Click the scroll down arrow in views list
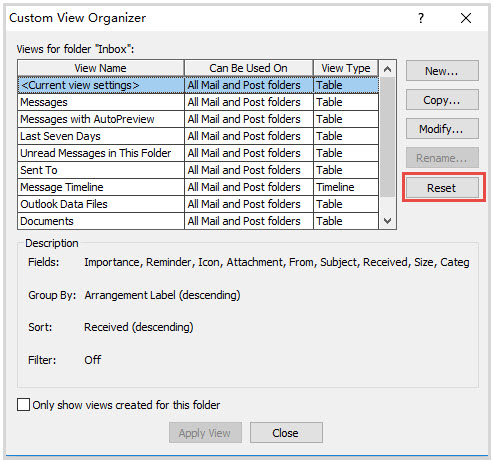 pyautogui.click(x=387, y=221)
